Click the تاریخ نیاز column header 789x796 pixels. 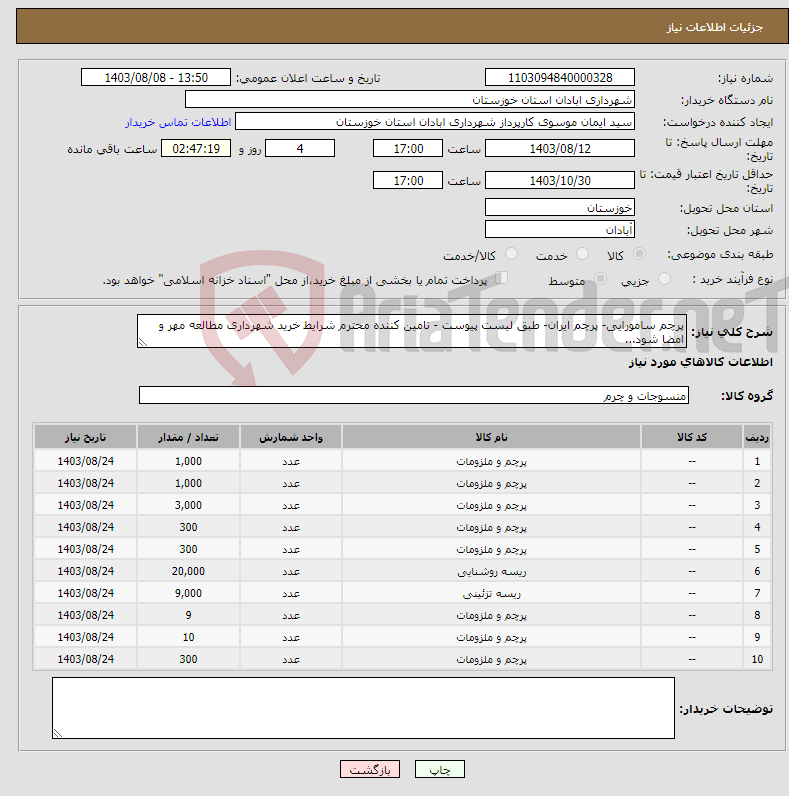[85, 437]
